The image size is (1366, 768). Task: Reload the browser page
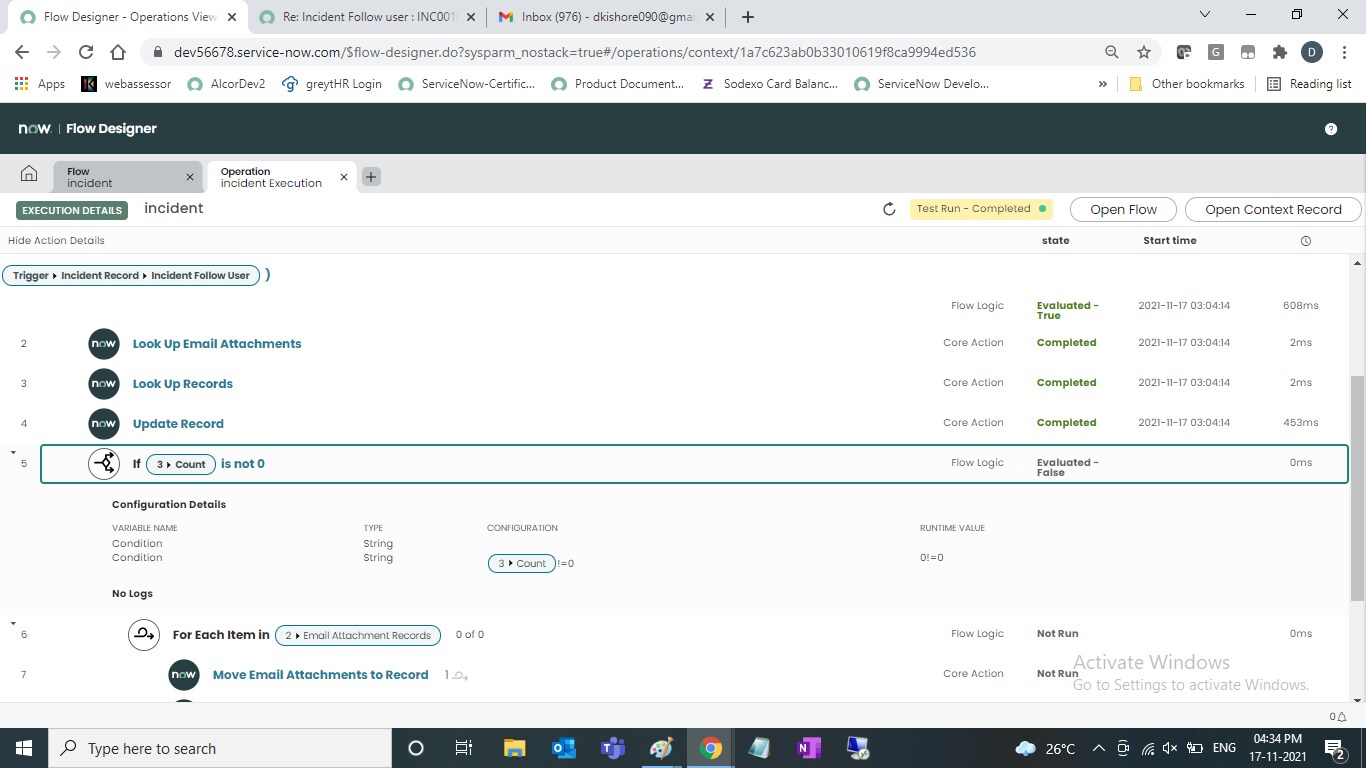[86, 52]
